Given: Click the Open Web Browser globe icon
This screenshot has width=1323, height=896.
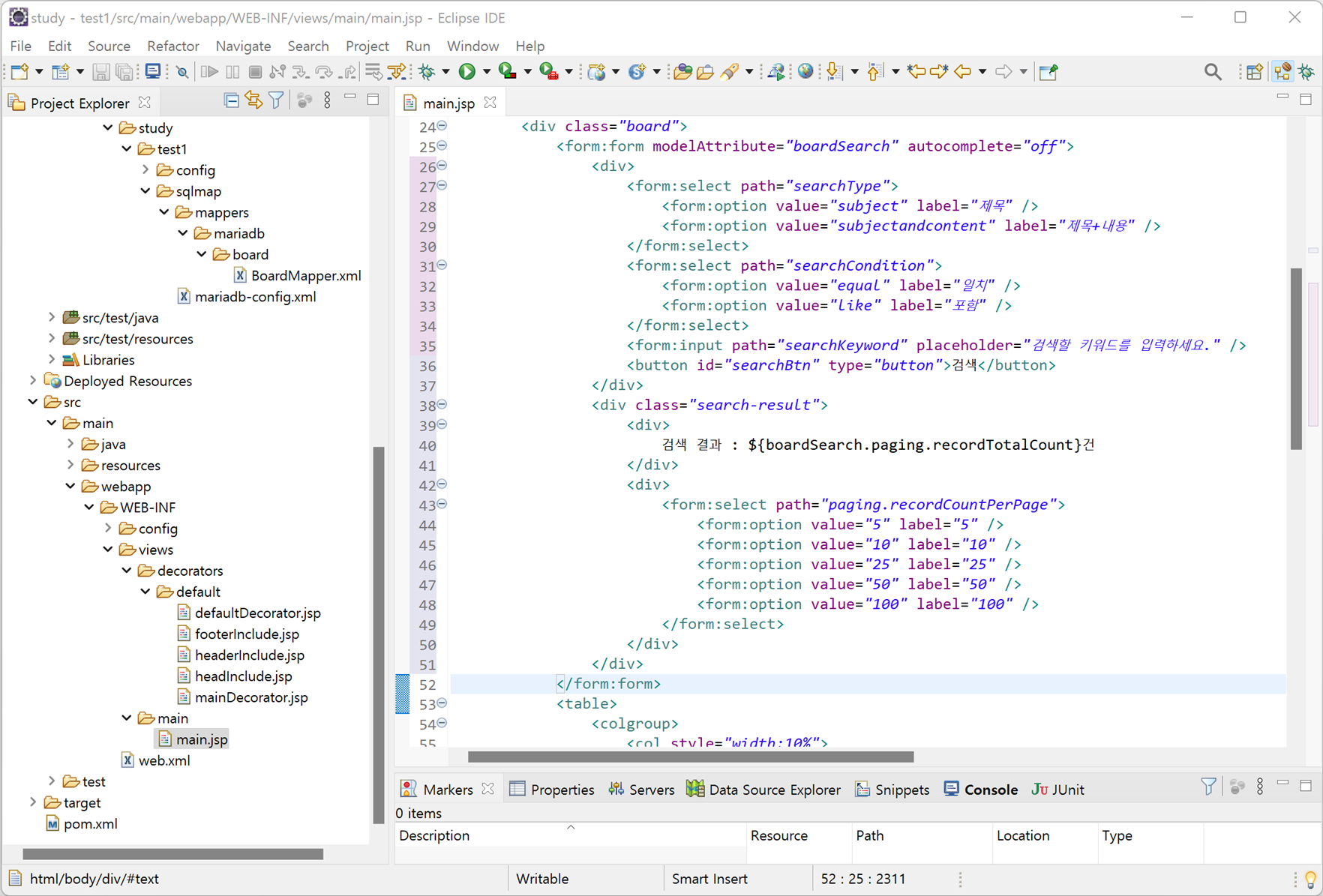Looking at the screenshot, I should (x=805, y=72).
